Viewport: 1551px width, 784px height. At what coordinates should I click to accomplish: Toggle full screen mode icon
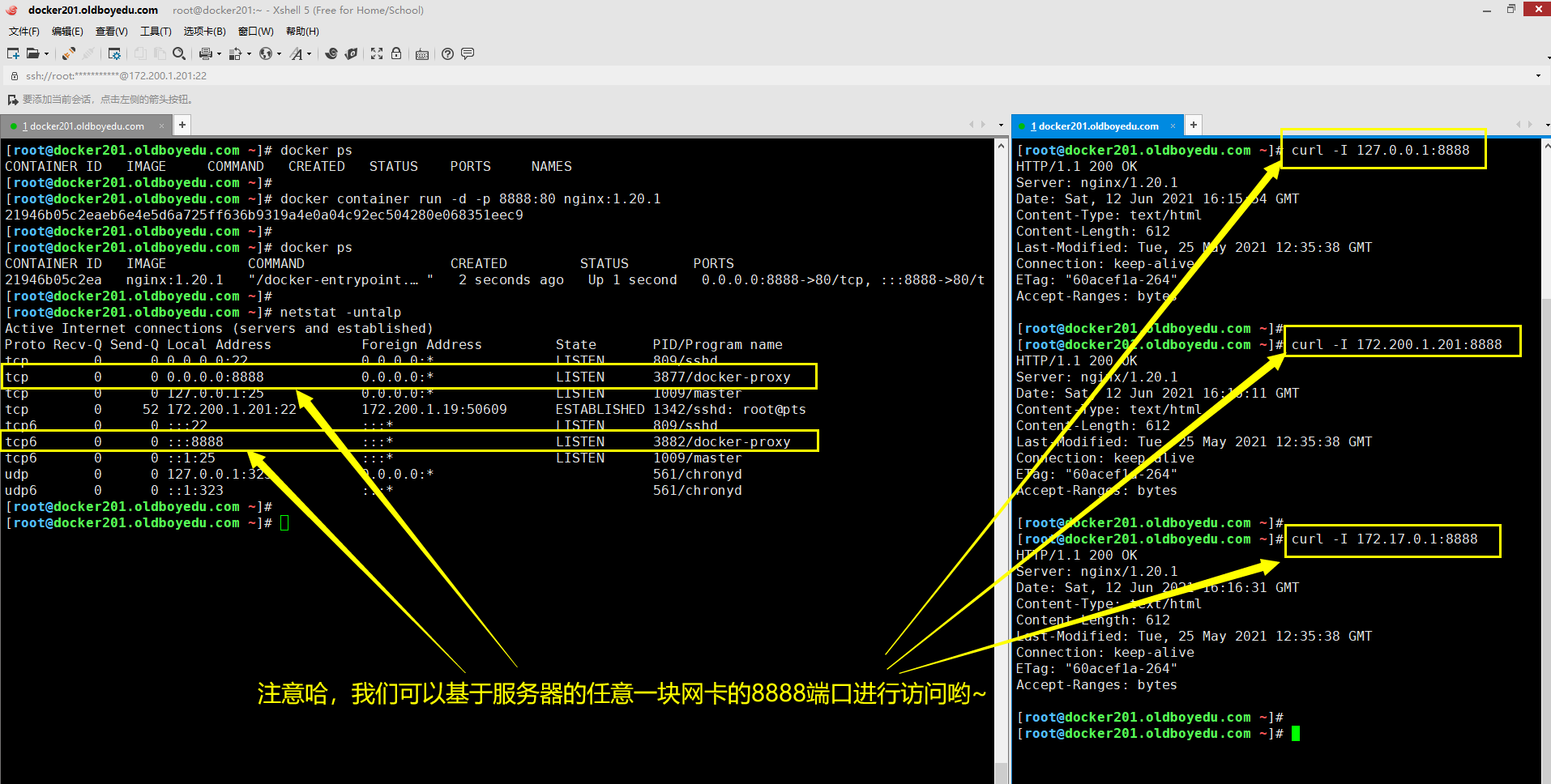click(x=377, y=53)
